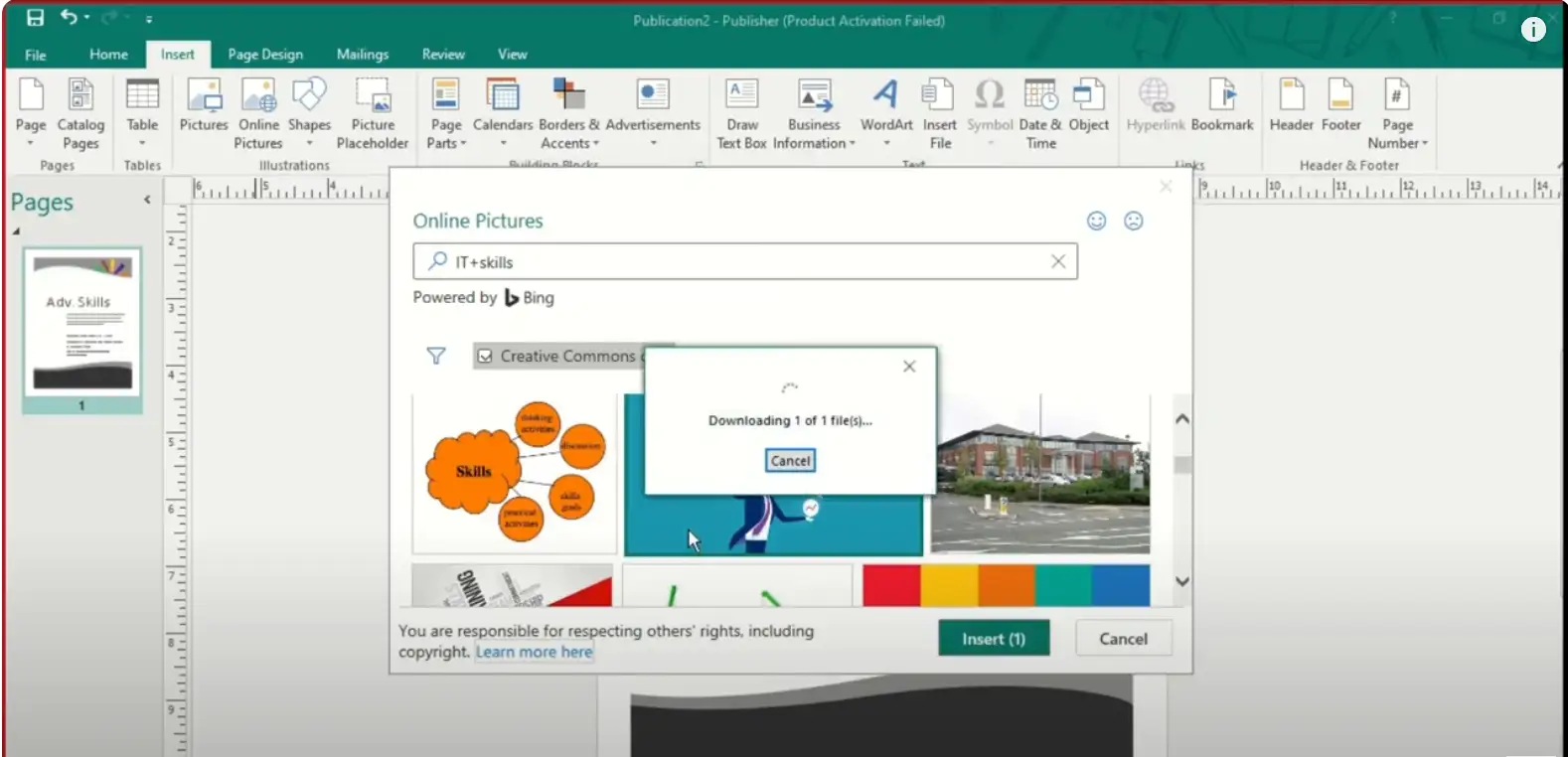Toggle the Creative Commons only checkbox
This screenshot has height=757, width=1568.
(x=485, y=356)
